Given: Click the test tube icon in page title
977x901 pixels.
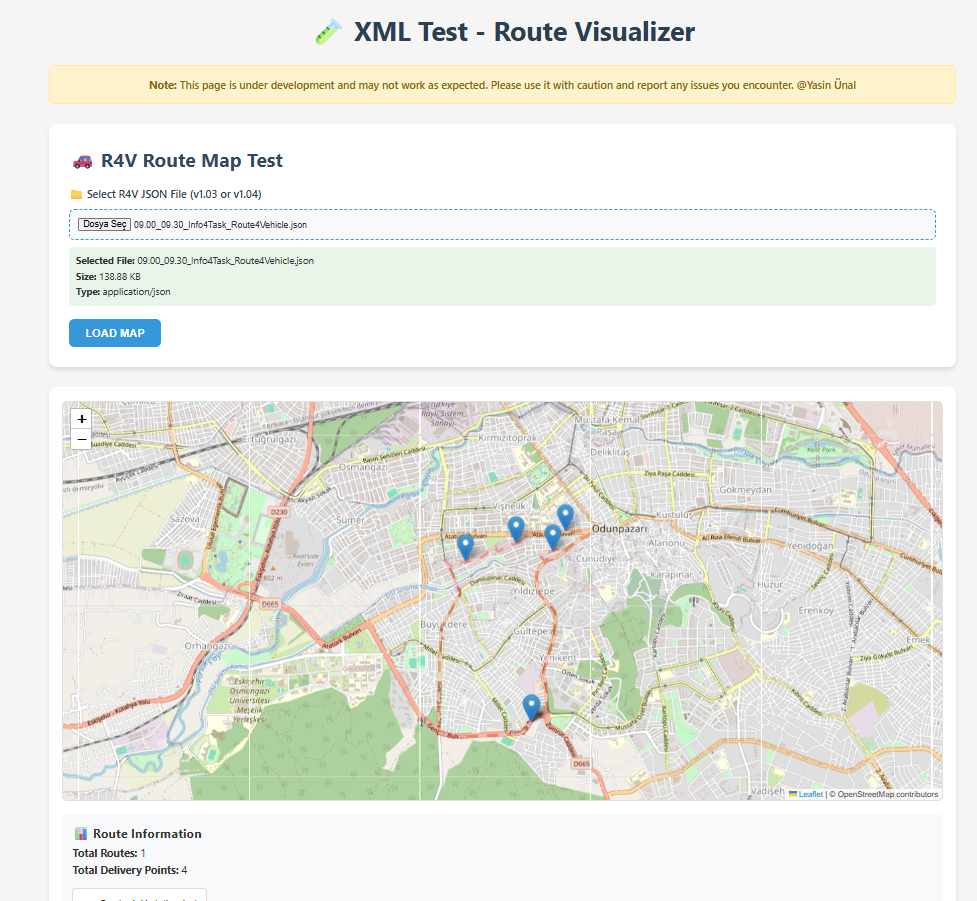Looking at the screenshot, I should pyautogui.click(x=328, y=32).
